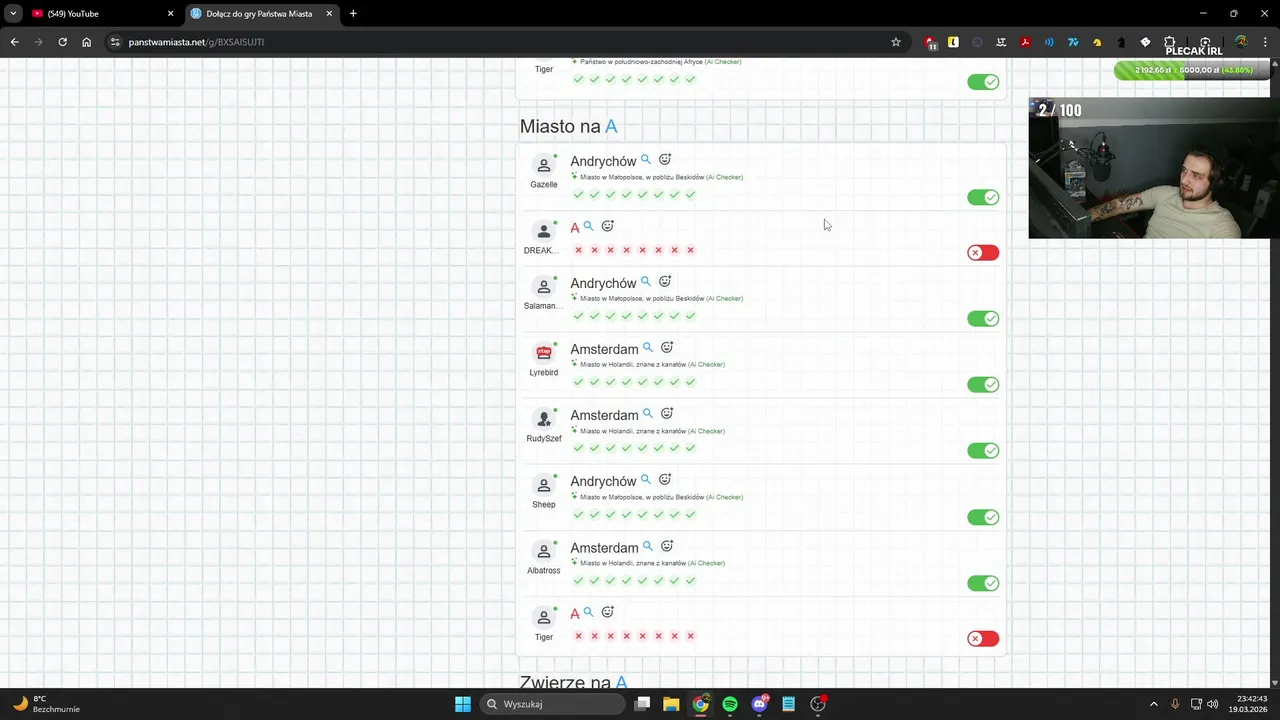1280x720 pixels.
Task: Search Sheep's Andrychów answer online
Action: pyautogui.click(x=646, y=480)
